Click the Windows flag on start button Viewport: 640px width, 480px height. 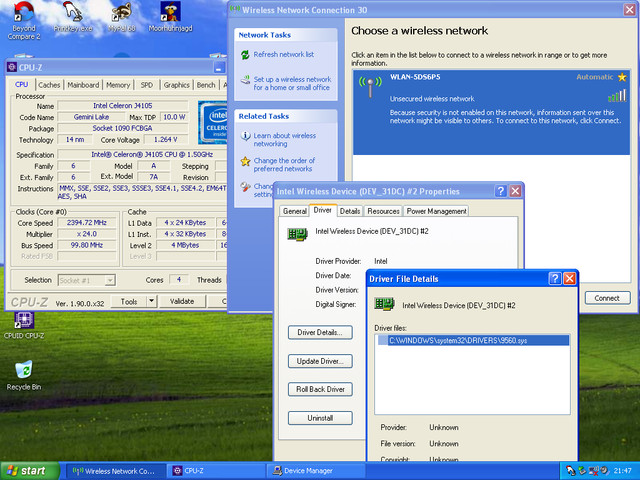(x=12, y=471)
